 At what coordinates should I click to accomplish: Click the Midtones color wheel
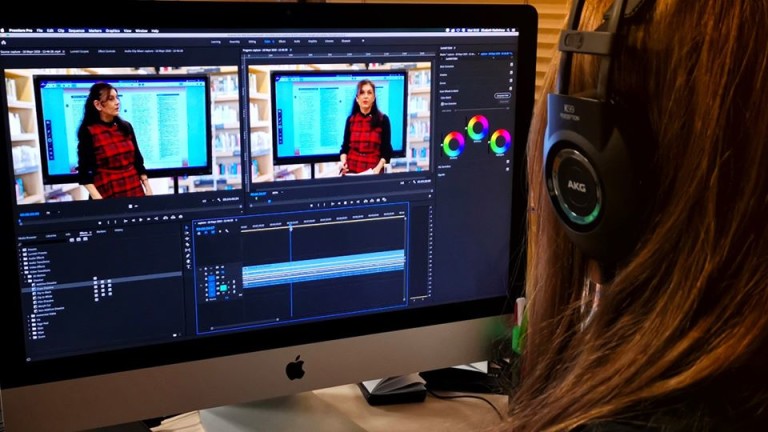click(478, 127)
